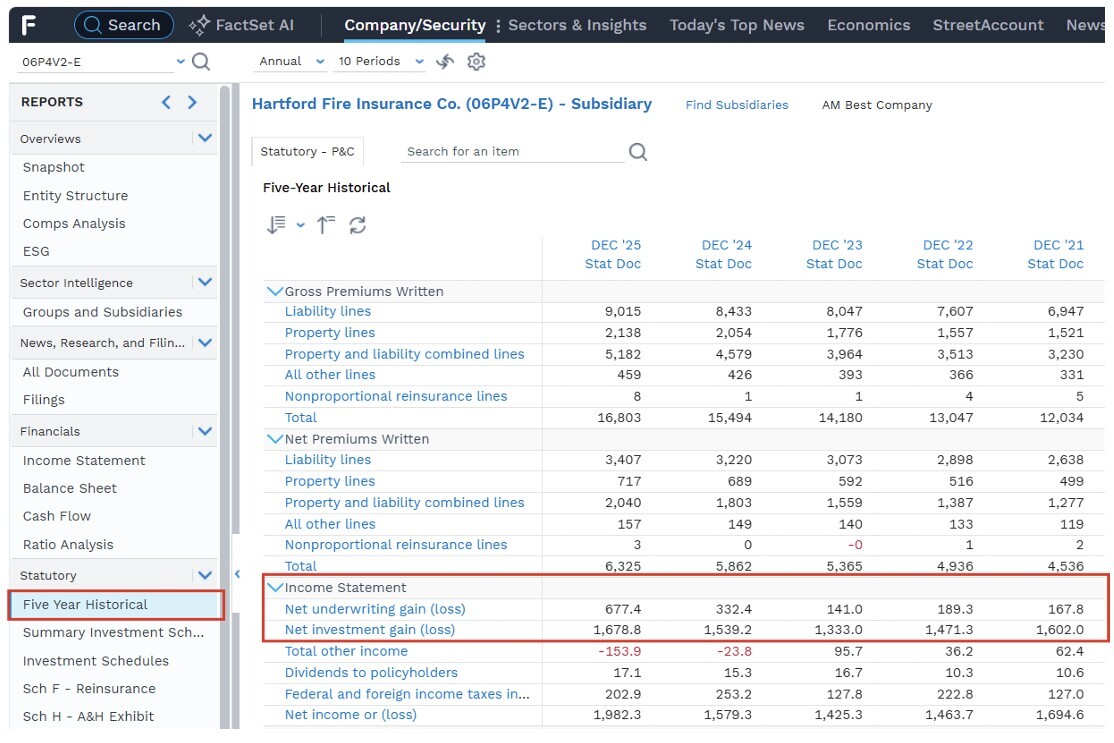The height and width of the screenshot is (743, 1114).
Task: Go to previous report arrow
Action: [x=166, y=102]
